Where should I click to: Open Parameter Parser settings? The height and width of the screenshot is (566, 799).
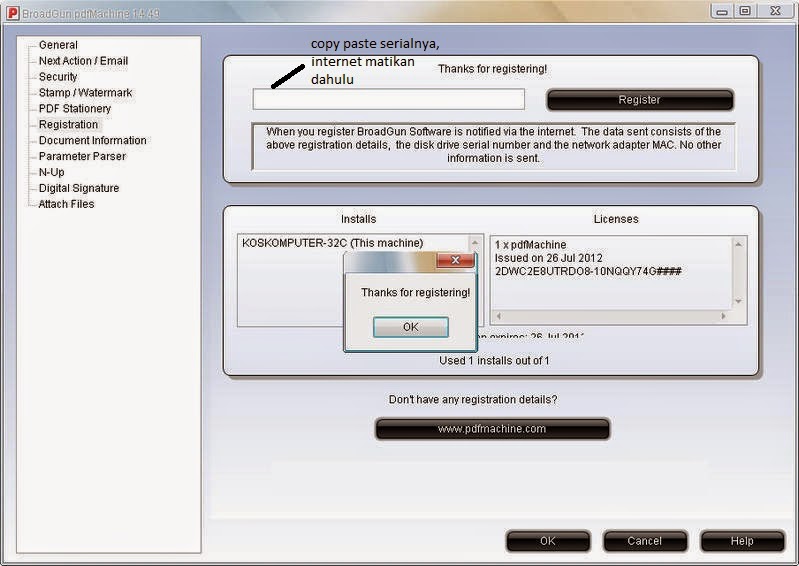tap(82, 157)
